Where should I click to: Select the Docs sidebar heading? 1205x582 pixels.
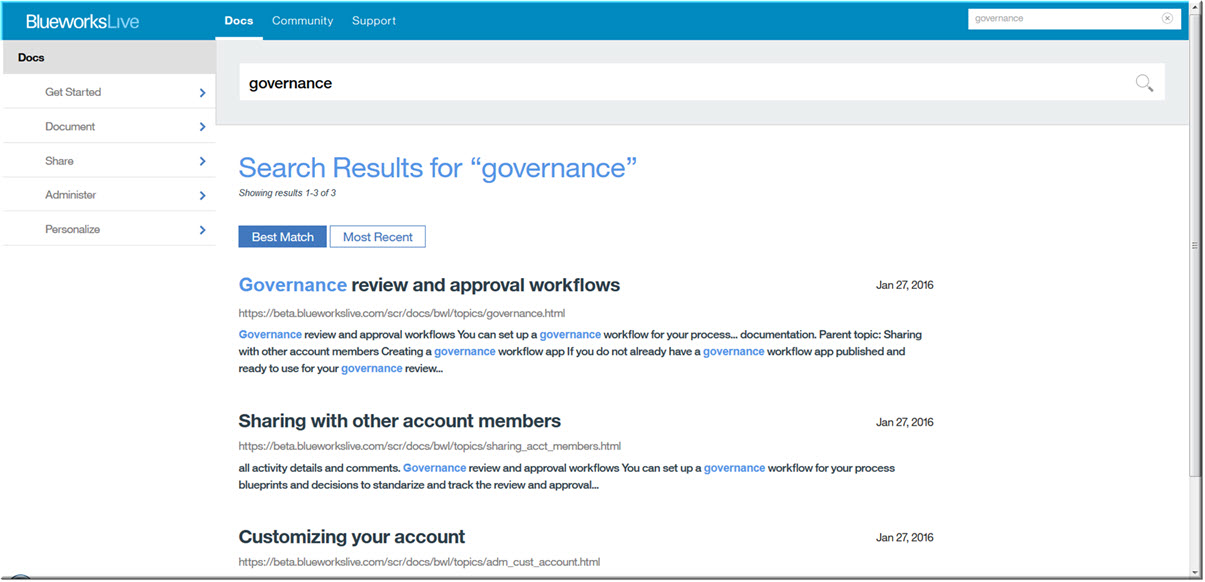tap(108, 58)
